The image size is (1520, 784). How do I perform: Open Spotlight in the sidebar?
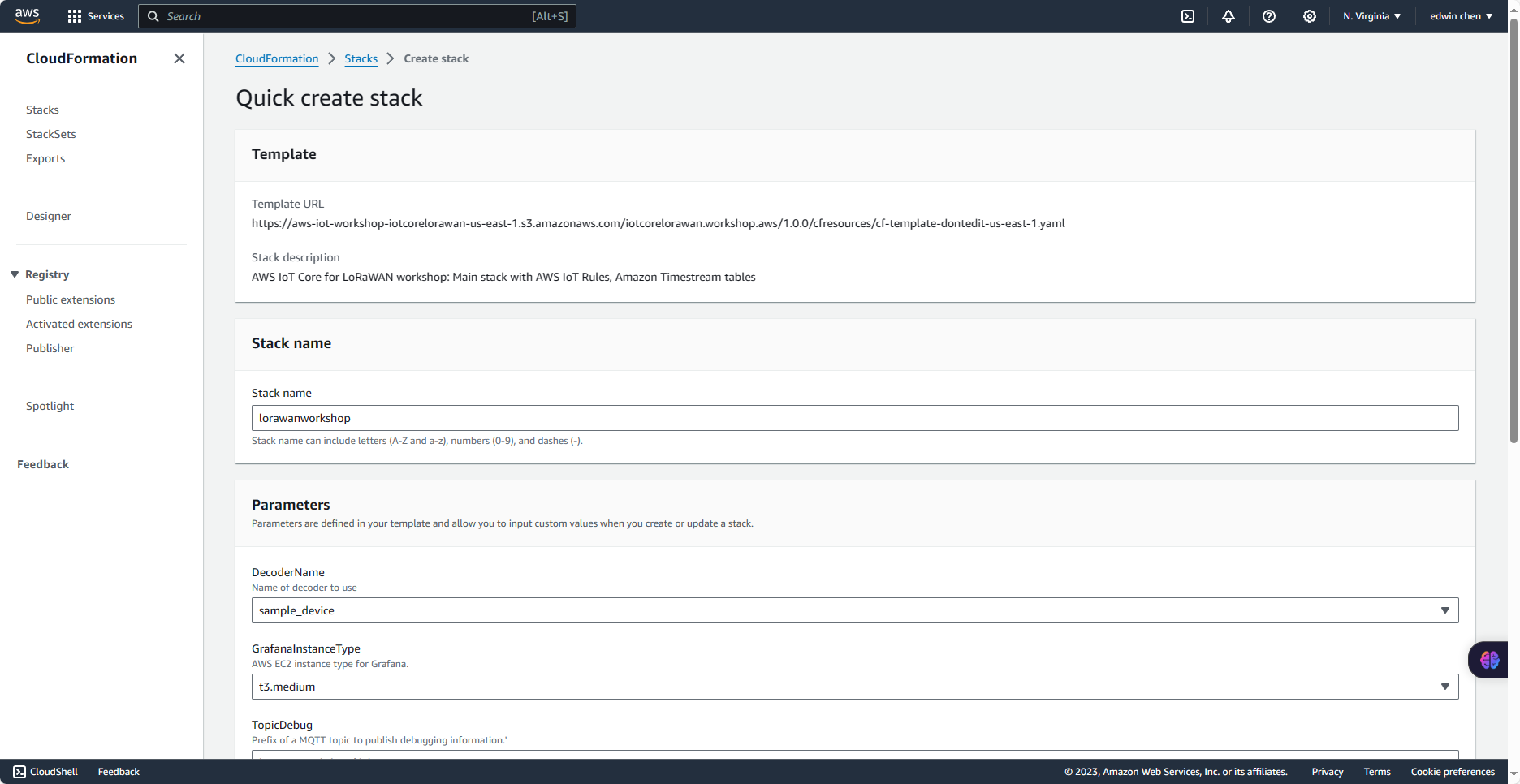(x=50, y=406)
